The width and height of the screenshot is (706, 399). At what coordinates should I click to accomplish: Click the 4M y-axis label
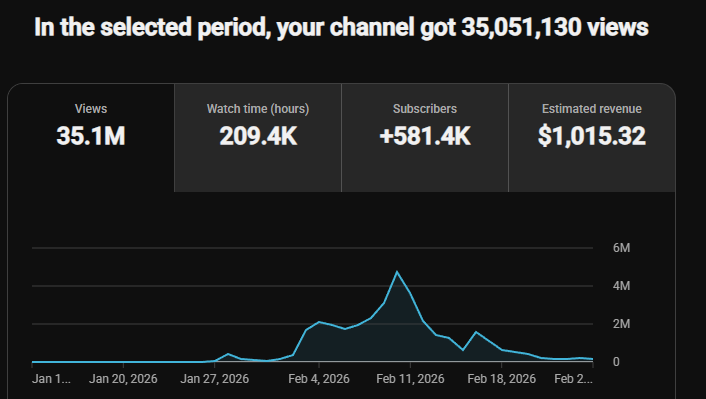[x=621, y=286]
